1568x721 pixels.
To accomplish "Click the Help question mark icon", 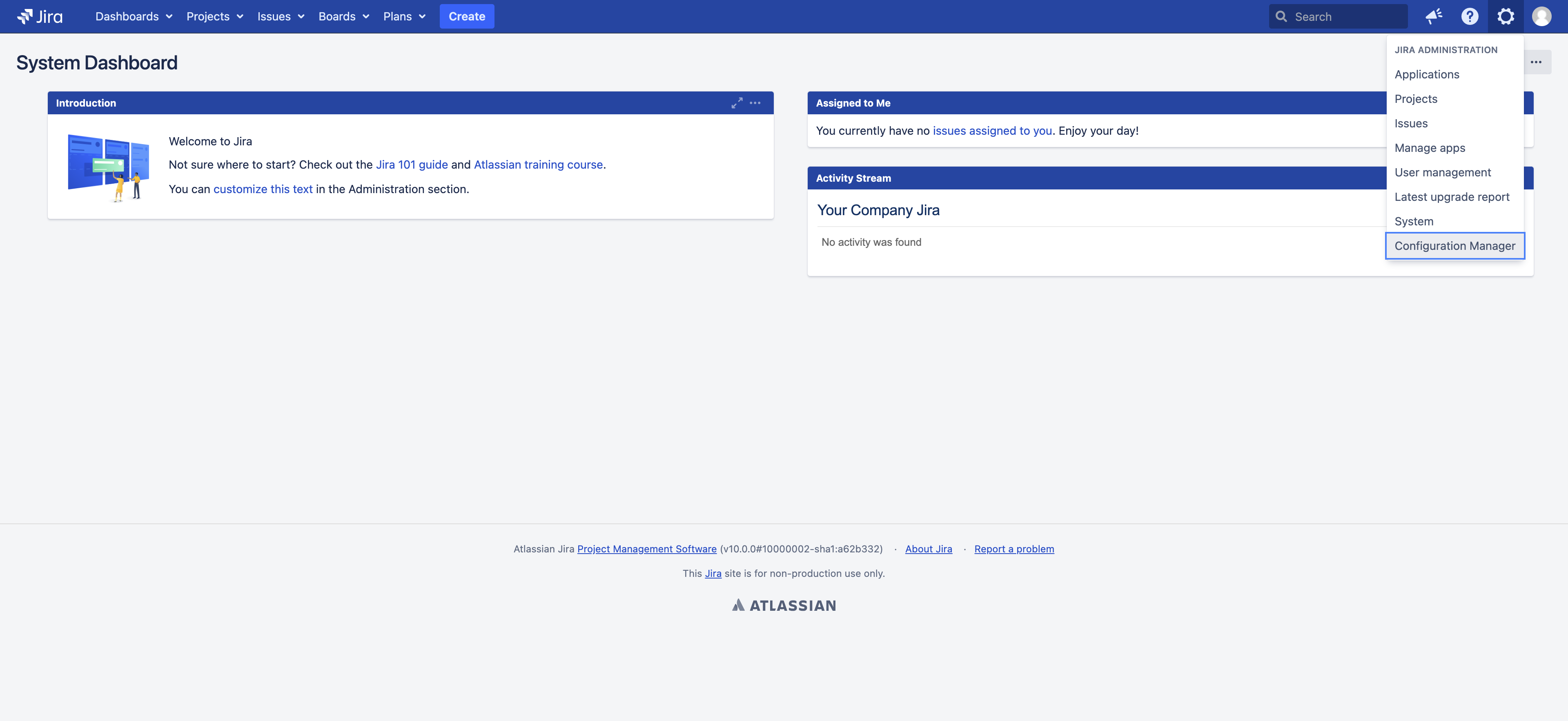I will pos(1470,16).
